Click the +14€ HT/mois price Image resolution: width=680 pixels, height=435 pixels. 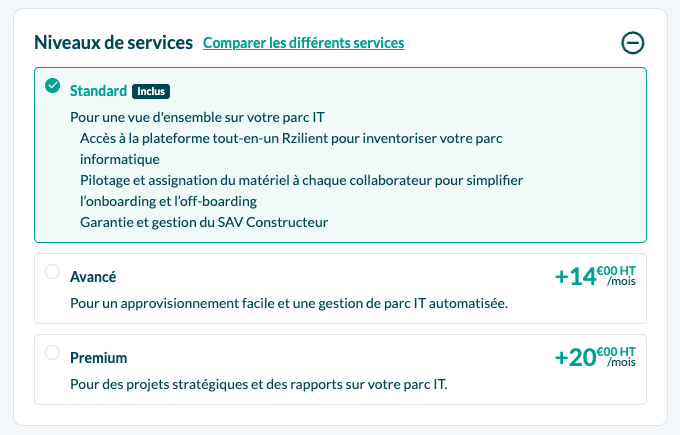coord(595,276)
